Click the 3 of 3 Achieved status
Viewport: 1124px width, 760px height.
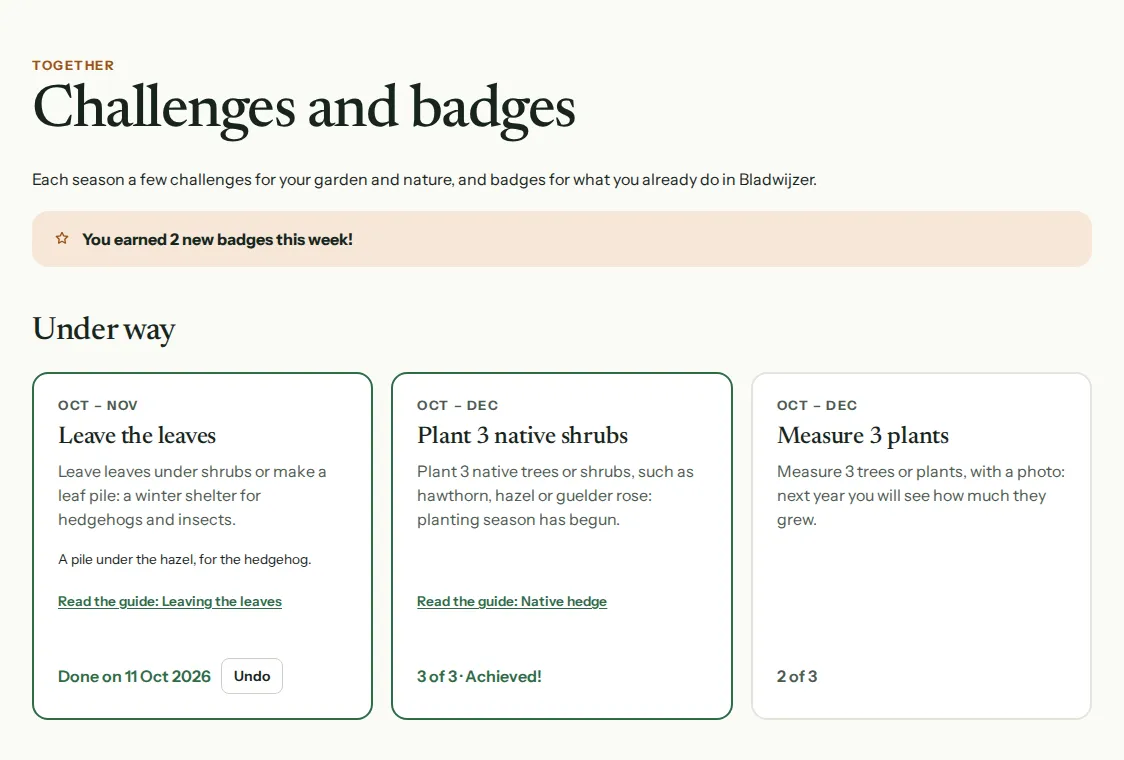[x=480, y=676]
